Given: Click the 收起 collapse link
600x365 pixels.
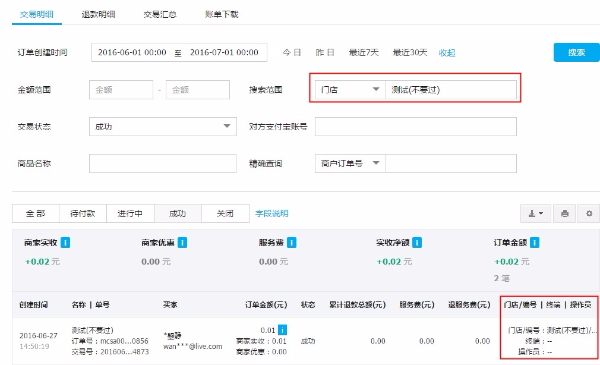Looking at the screenshot, I should 447,53.
